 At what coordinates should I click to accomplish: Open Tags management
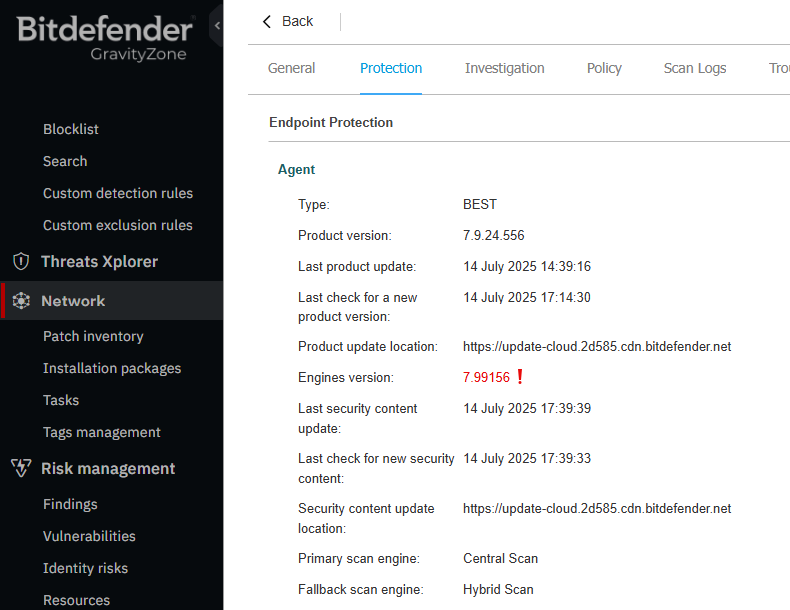click(x=102, y=432)
